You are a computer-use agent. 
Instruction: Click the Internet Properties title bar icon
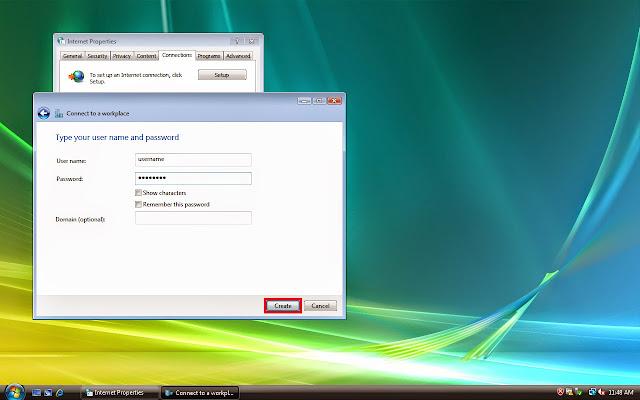coord(61,41)
